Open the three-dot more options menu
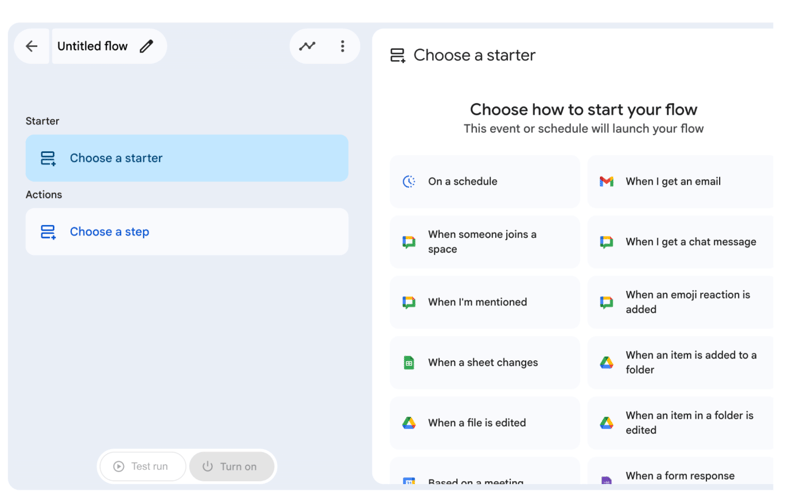800x503 pixels. [342, 46]
